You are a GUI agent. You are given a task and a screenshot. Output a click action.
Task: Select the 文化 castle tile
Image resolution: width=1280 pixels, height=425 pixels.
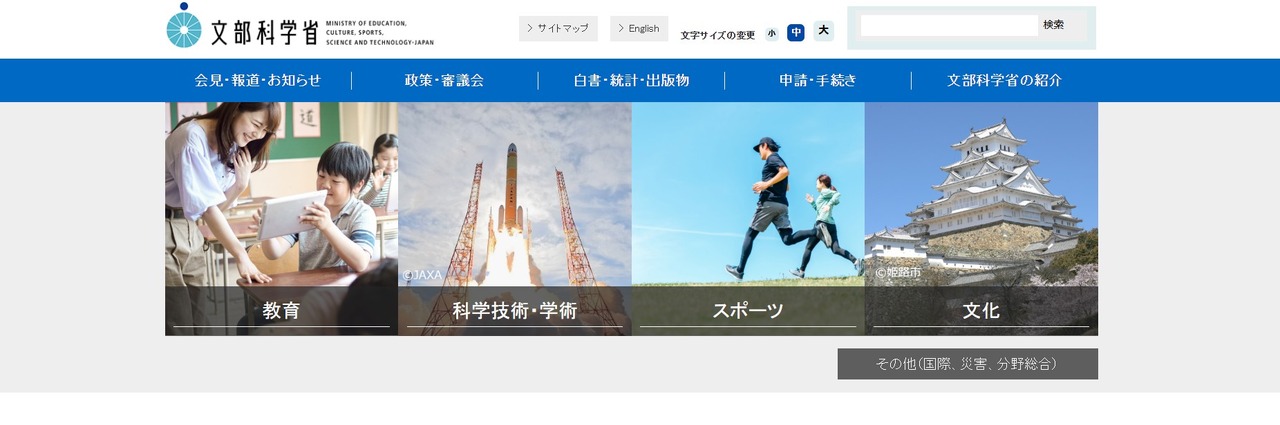tap(981, 218)
